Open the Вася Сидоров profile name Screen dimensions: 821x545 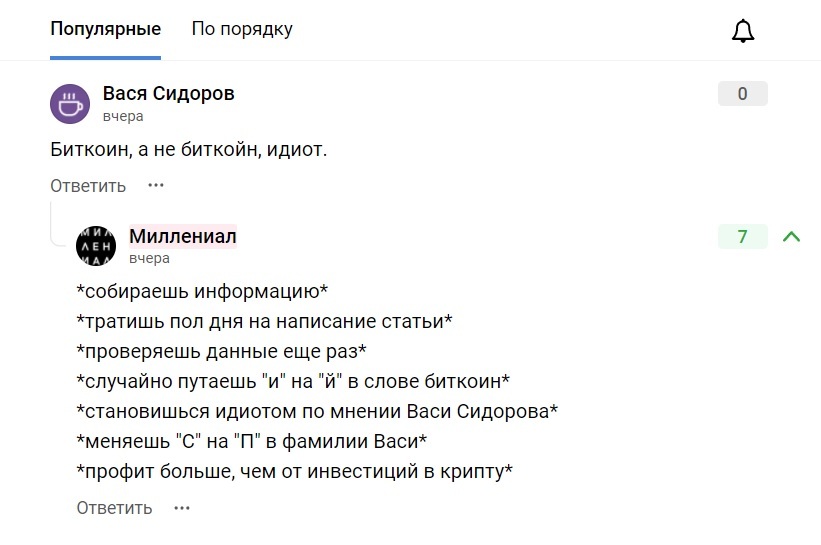click(x=169, y=94)
